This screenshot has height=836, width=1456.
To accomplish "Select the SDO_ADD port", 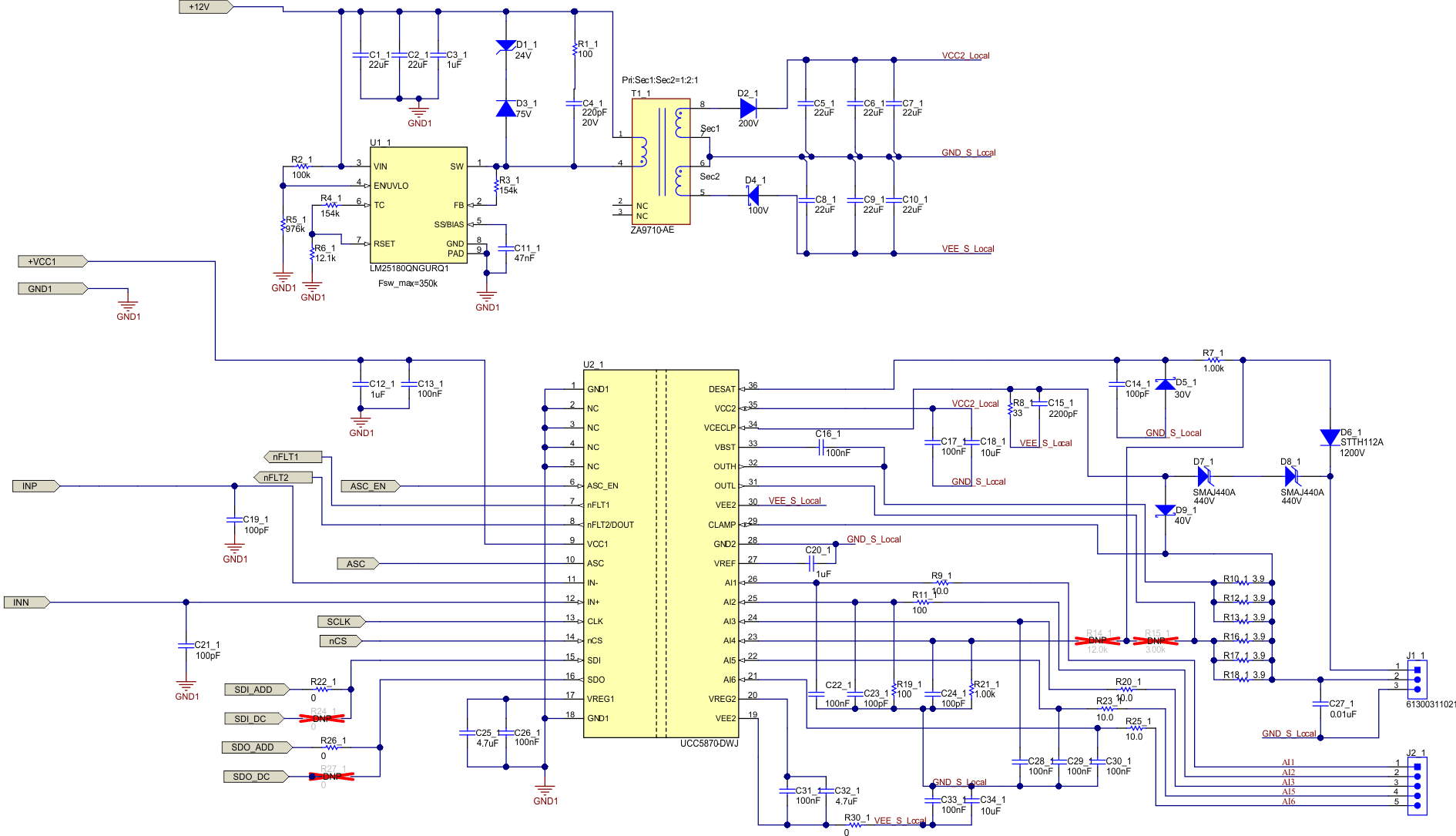I will [258, 747].
